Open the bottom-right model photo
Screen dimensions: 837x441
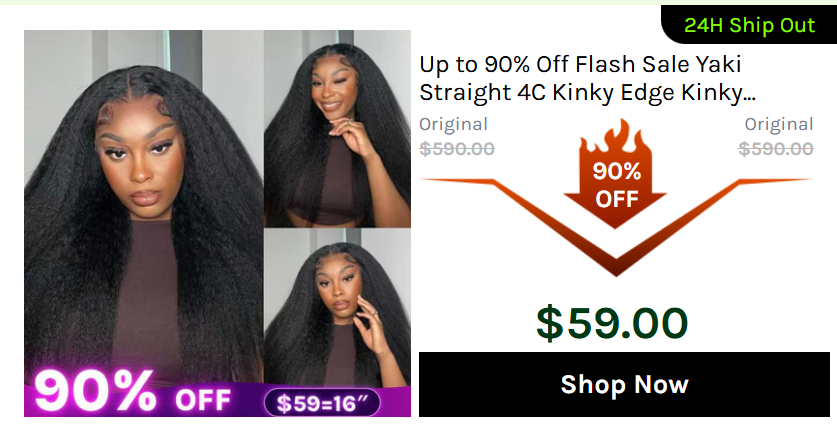pos(337,308)
